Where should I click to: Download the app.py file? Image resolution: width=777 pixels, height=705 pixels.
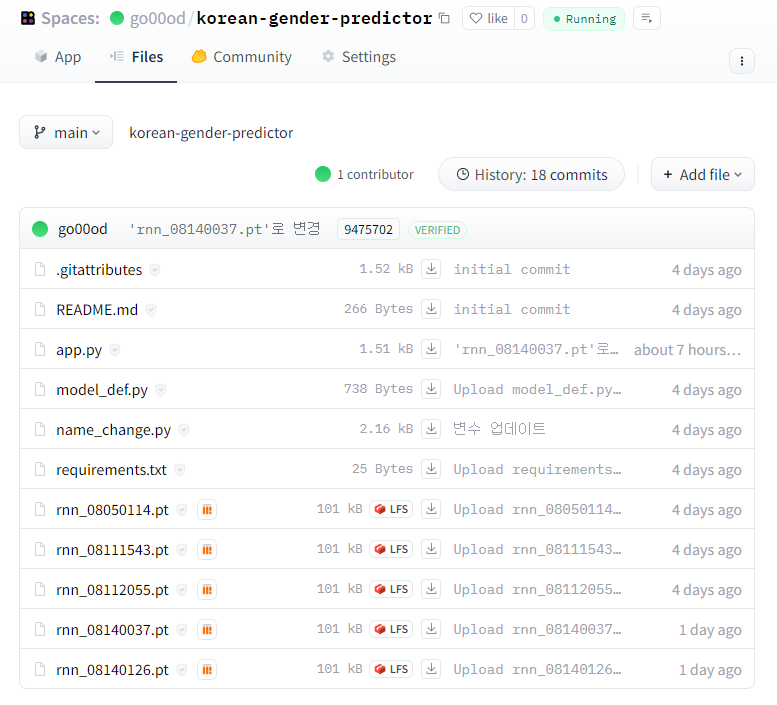(x=431, y=349)
